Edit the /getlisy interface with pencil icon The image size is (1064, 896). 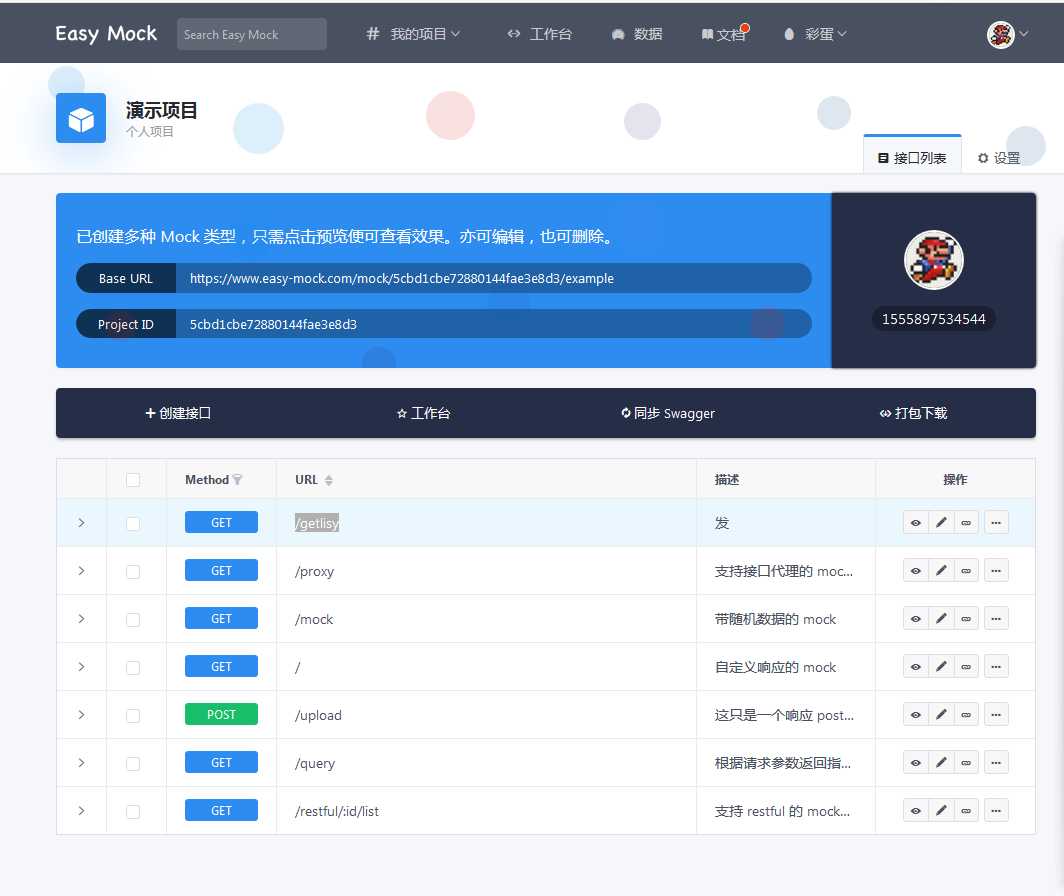[940, 523]
